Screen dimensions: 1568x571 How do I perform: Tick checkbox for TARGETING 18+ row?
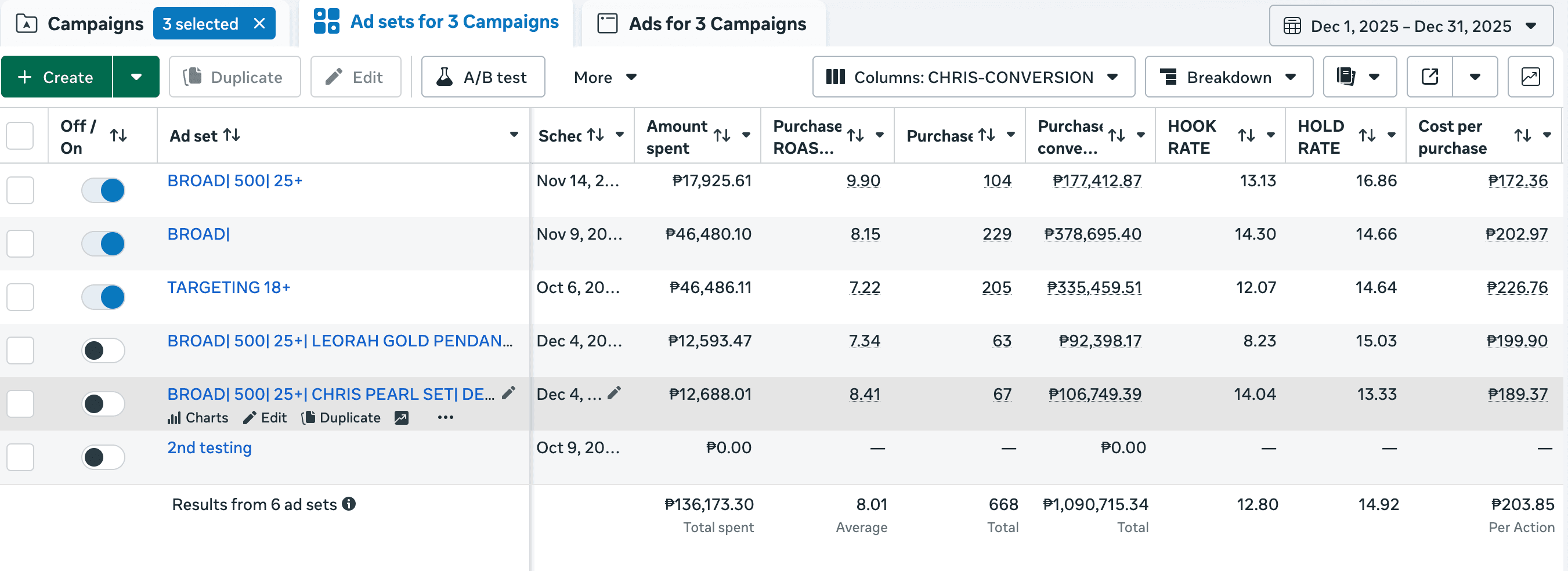pos(20,297)
